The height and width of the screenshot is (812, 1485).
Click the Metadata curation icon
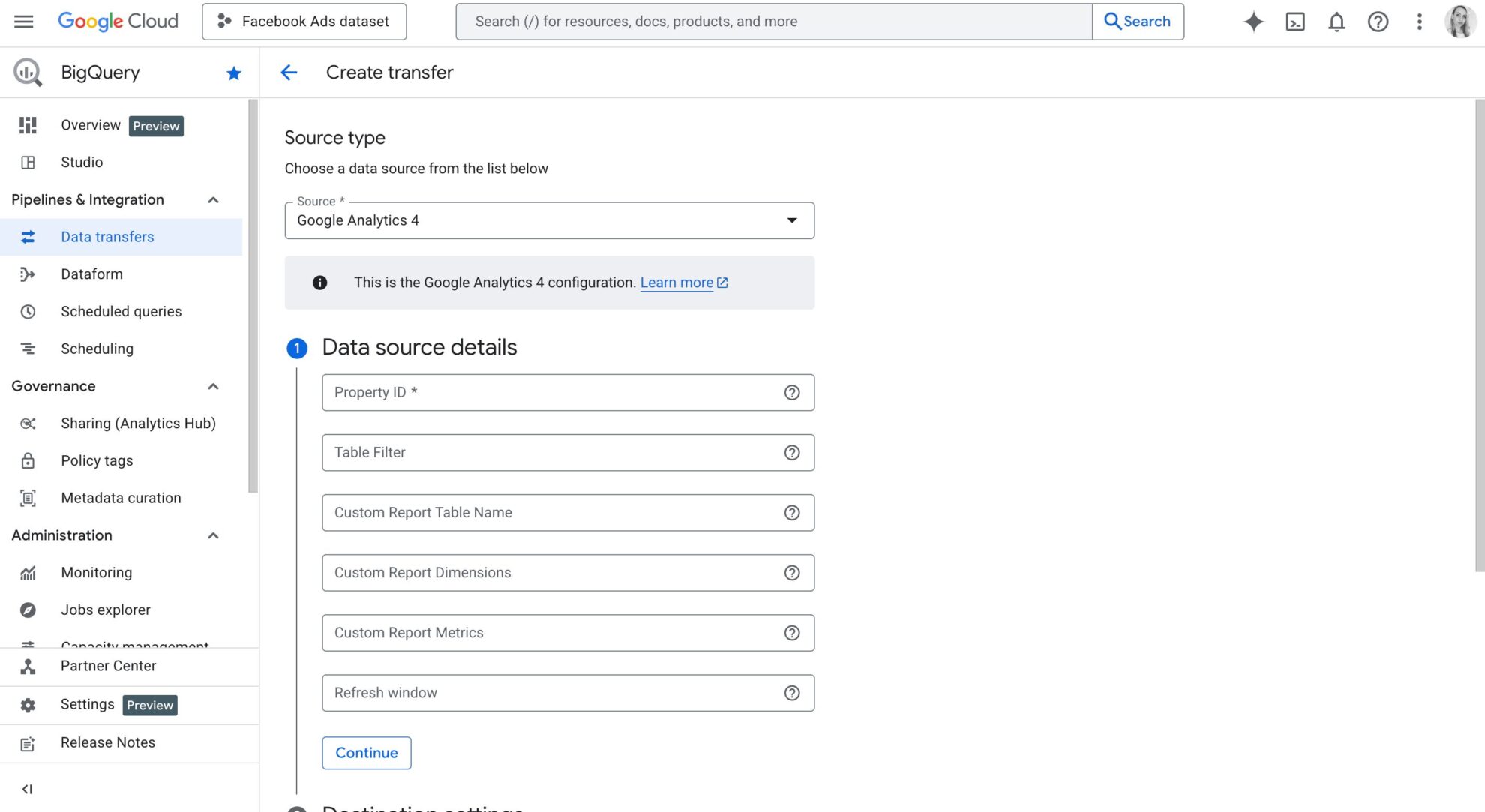click(x=28, y=498)
